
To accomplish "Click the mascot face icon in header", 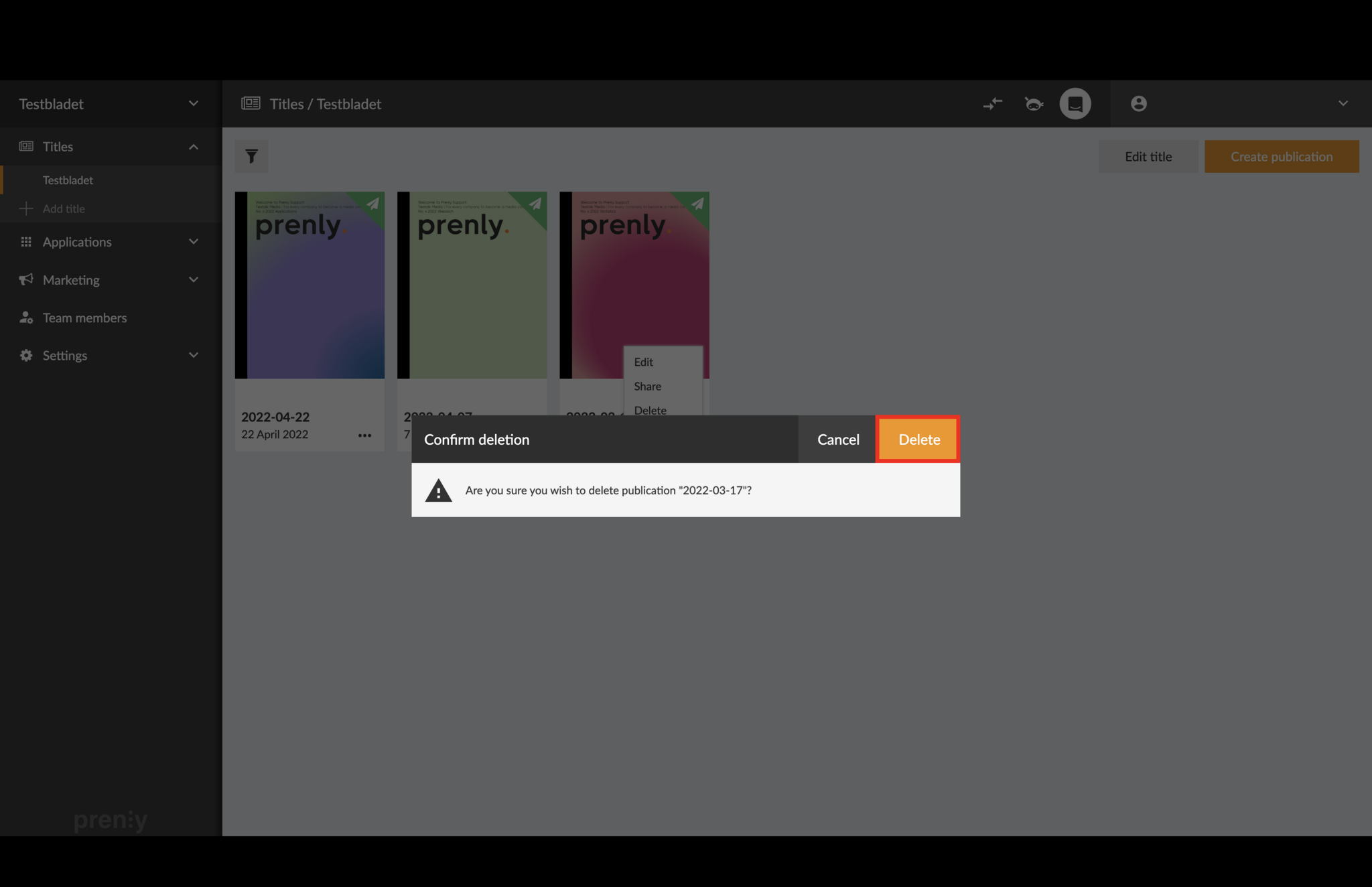I will (x=1034, y=104).
